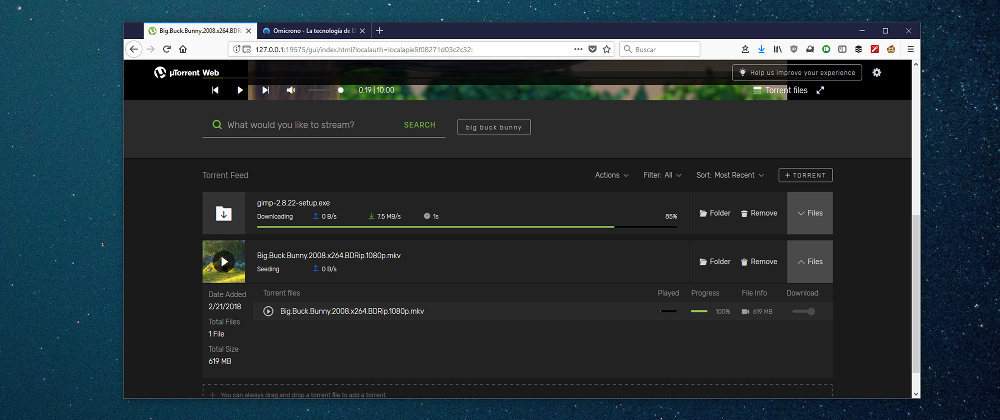Open folder for Big Buck Bunny torrent

pyautogui.click(x=714, y=262)
